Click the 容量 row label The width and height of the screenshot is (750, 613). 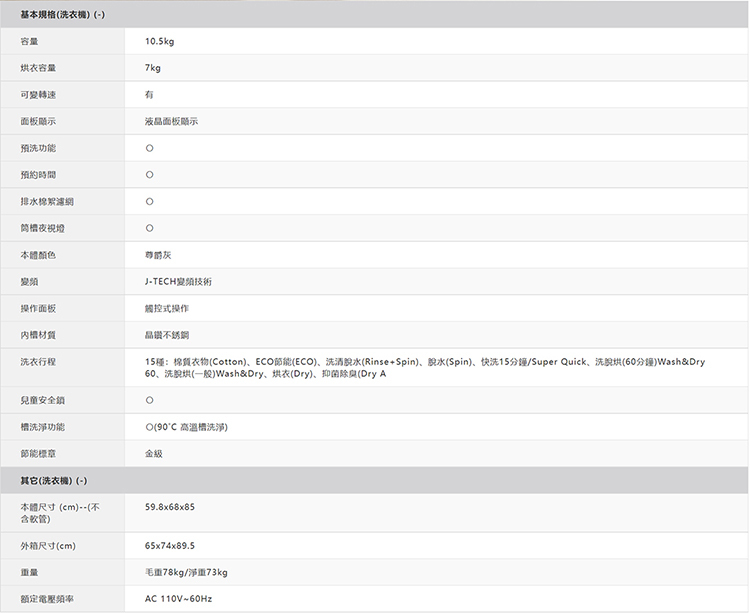point(29,41)
